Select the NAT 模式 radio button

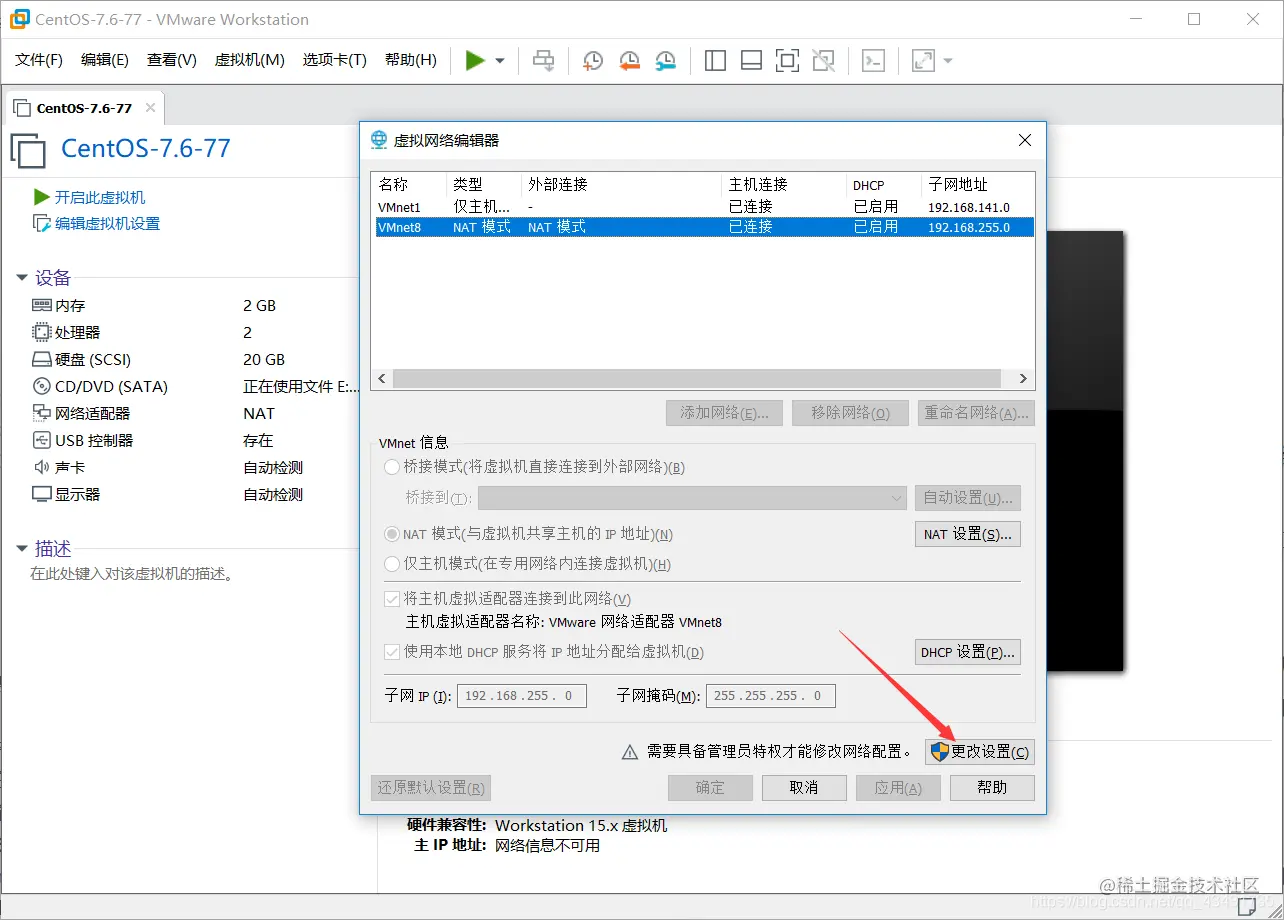(x=392, y=534)
